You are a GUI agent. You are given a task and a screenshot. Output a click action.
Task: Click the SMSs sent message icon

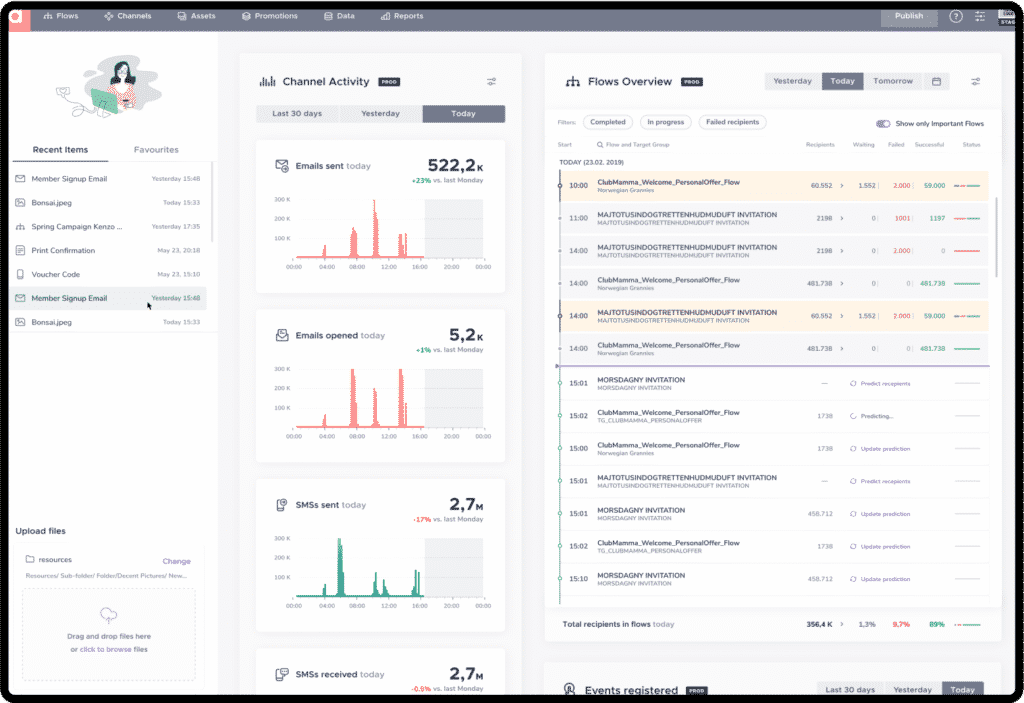(281, 504)
